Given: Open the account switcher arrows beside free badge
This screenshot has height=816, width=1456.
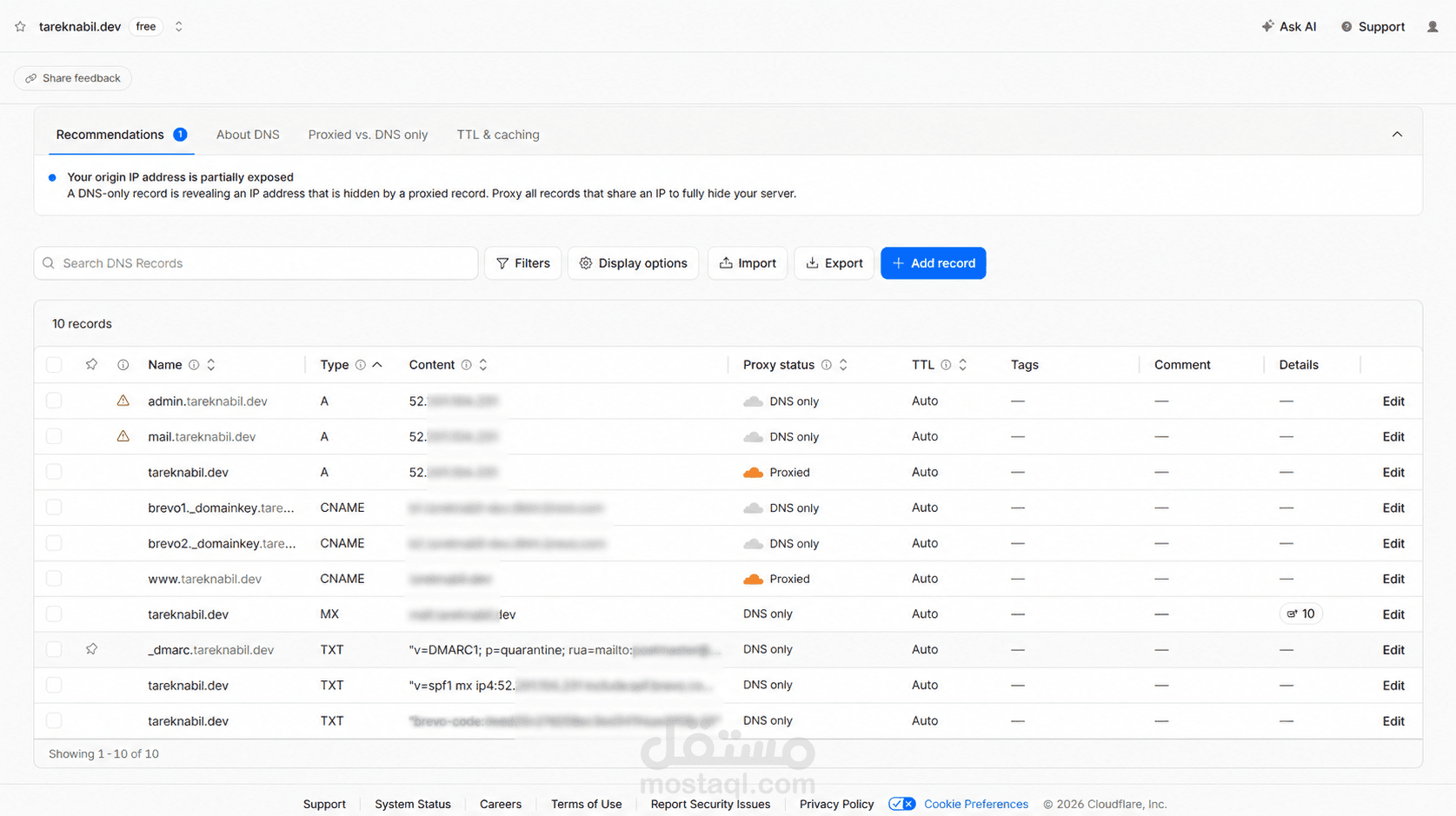Looking at the screenshot, I should pyautogui.click(x=178, y=27).
